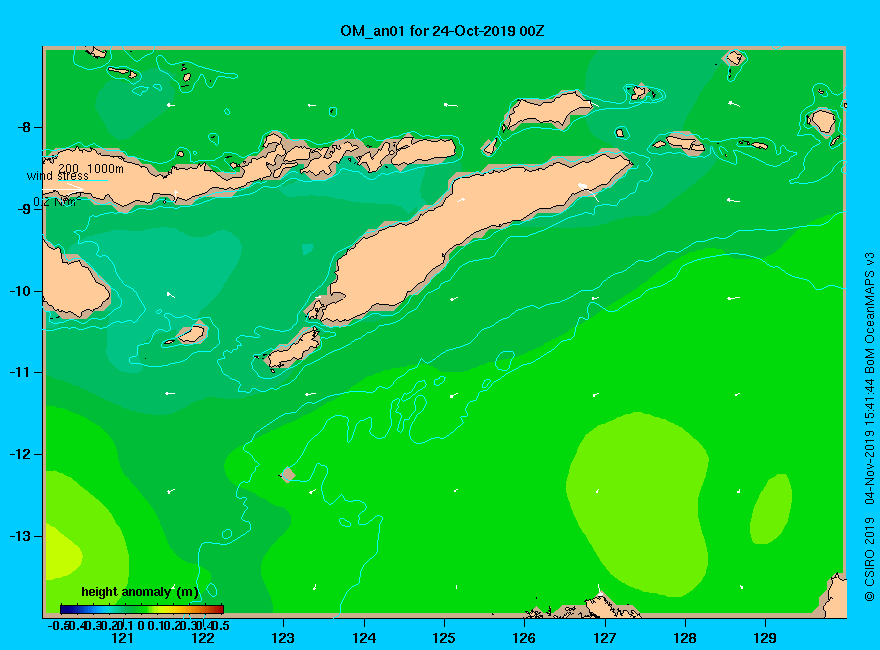The width and height of the screenshot is (880, 650).
Task: Click the island directly north of Timor's eastern end
Action: click(547, 109)
